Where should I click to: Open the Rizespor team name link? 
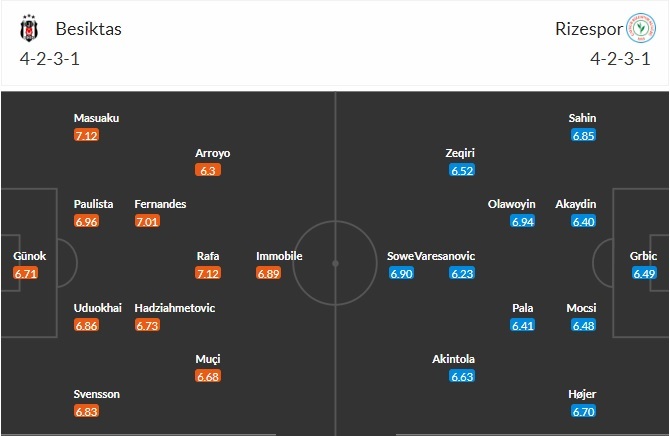[x=585, y=29]
